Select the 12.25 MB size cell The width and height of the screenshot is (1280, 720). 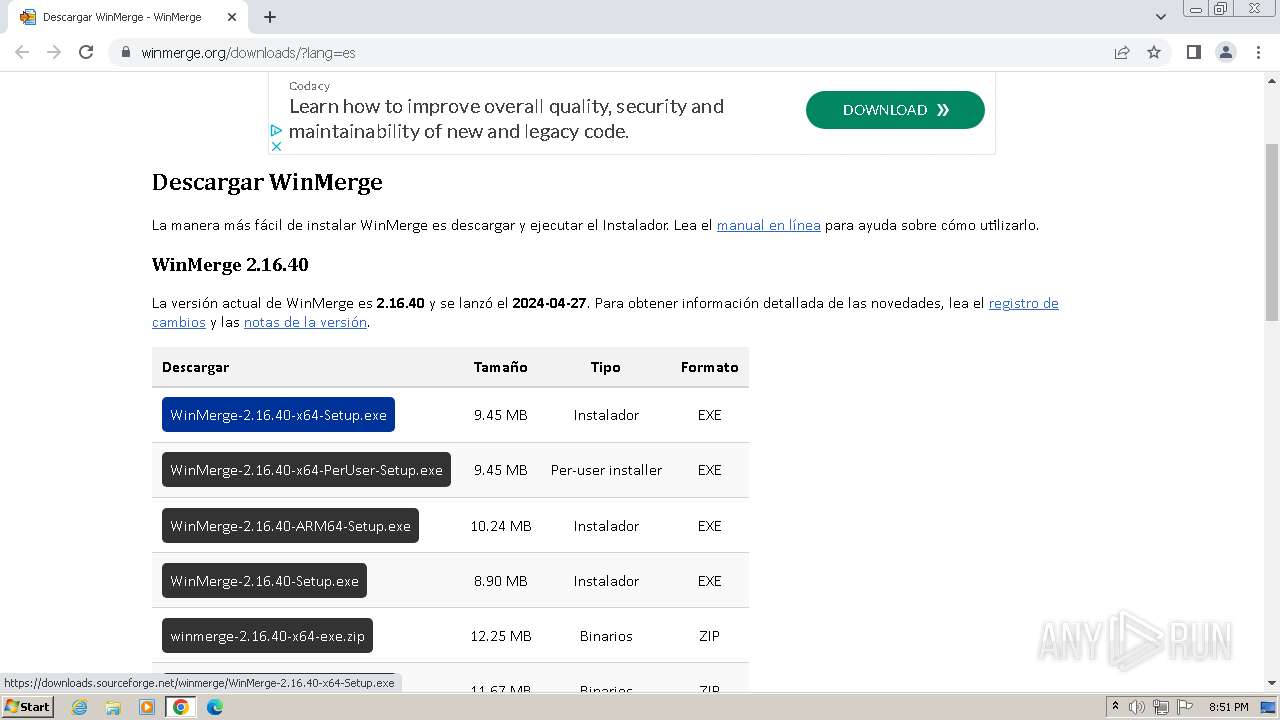(501, 636)
